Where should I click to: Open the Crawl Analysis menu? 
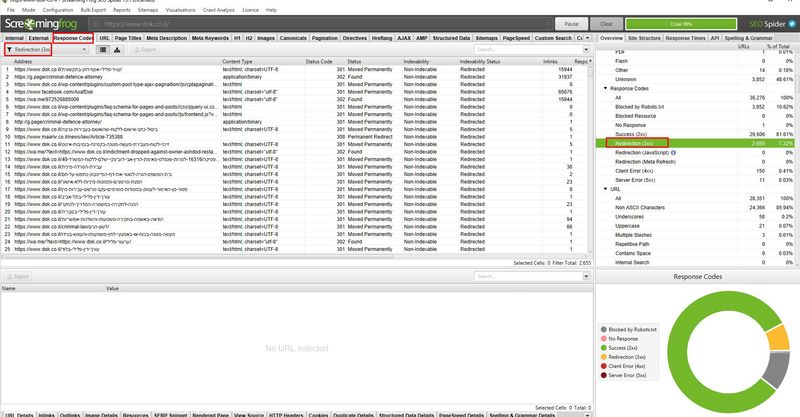click(x=219, y=10)
